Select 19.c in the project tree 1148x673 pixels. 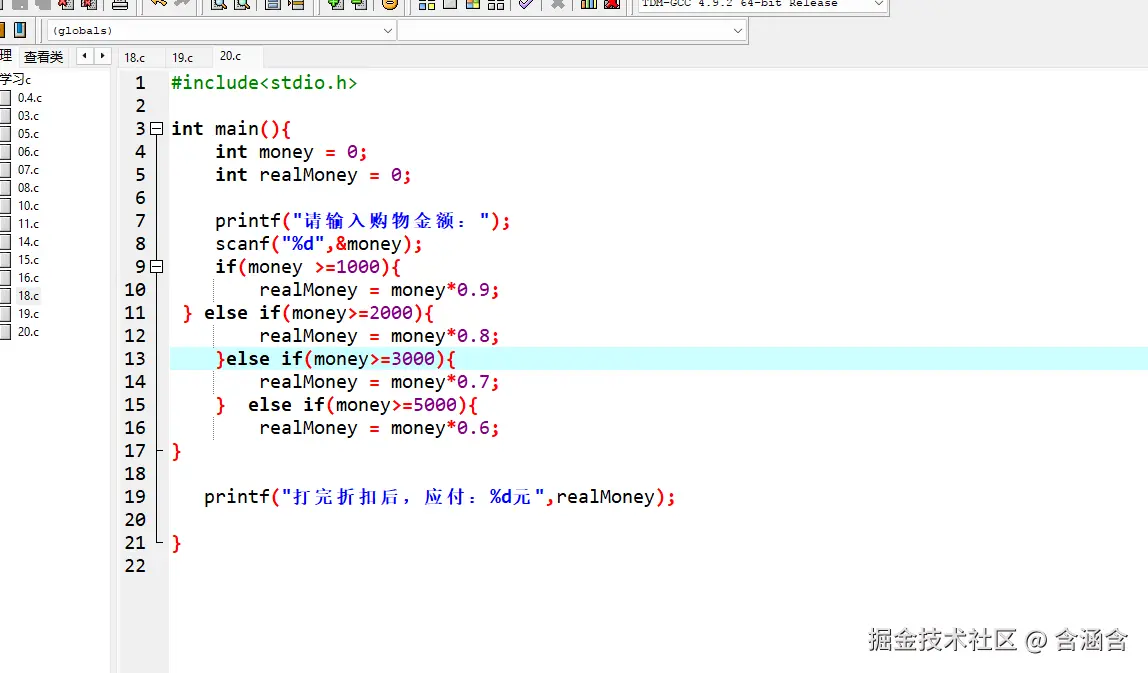click(29, 313)
